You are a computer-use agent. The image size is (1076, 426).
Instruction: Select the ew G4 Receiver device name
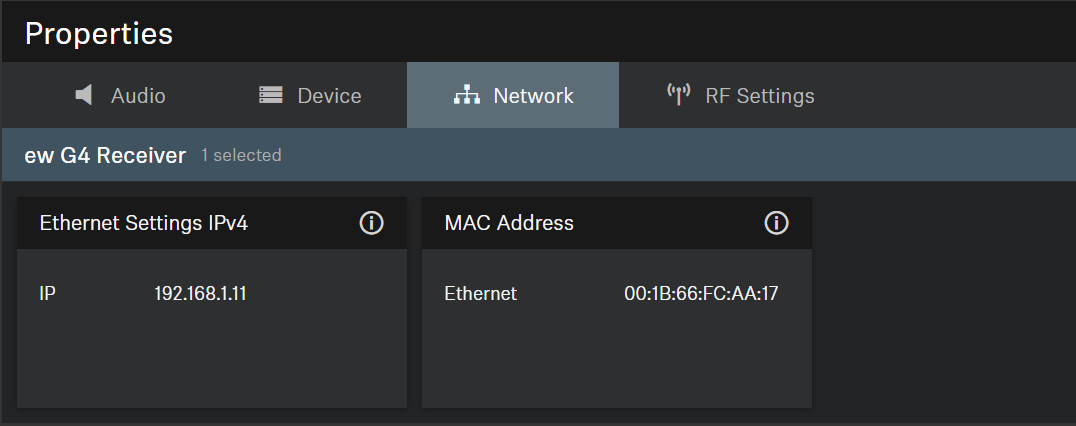pyautogui.click(x=105, y=155)
